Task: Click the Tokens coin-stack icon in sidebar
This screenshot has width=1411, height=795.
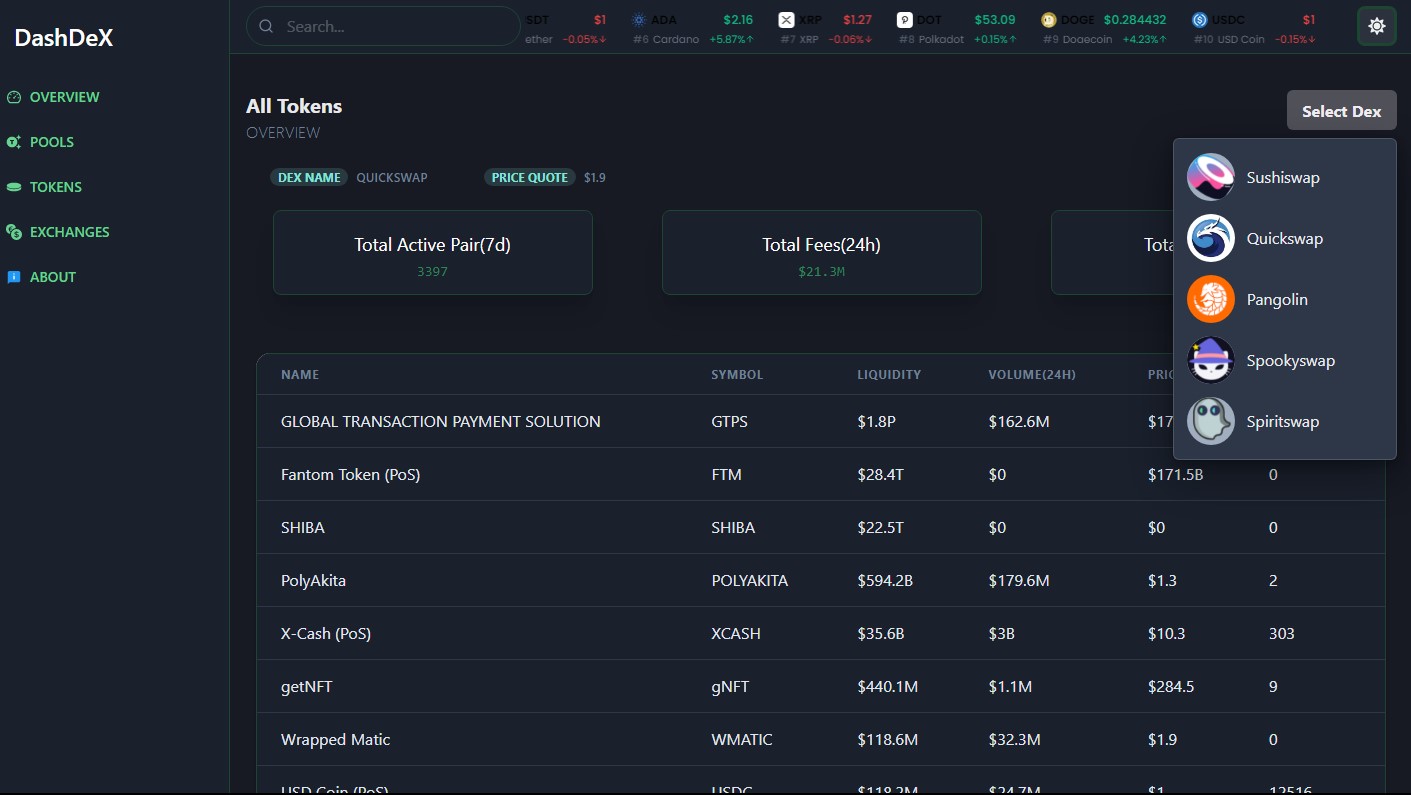Action: [x=14, y=187]
